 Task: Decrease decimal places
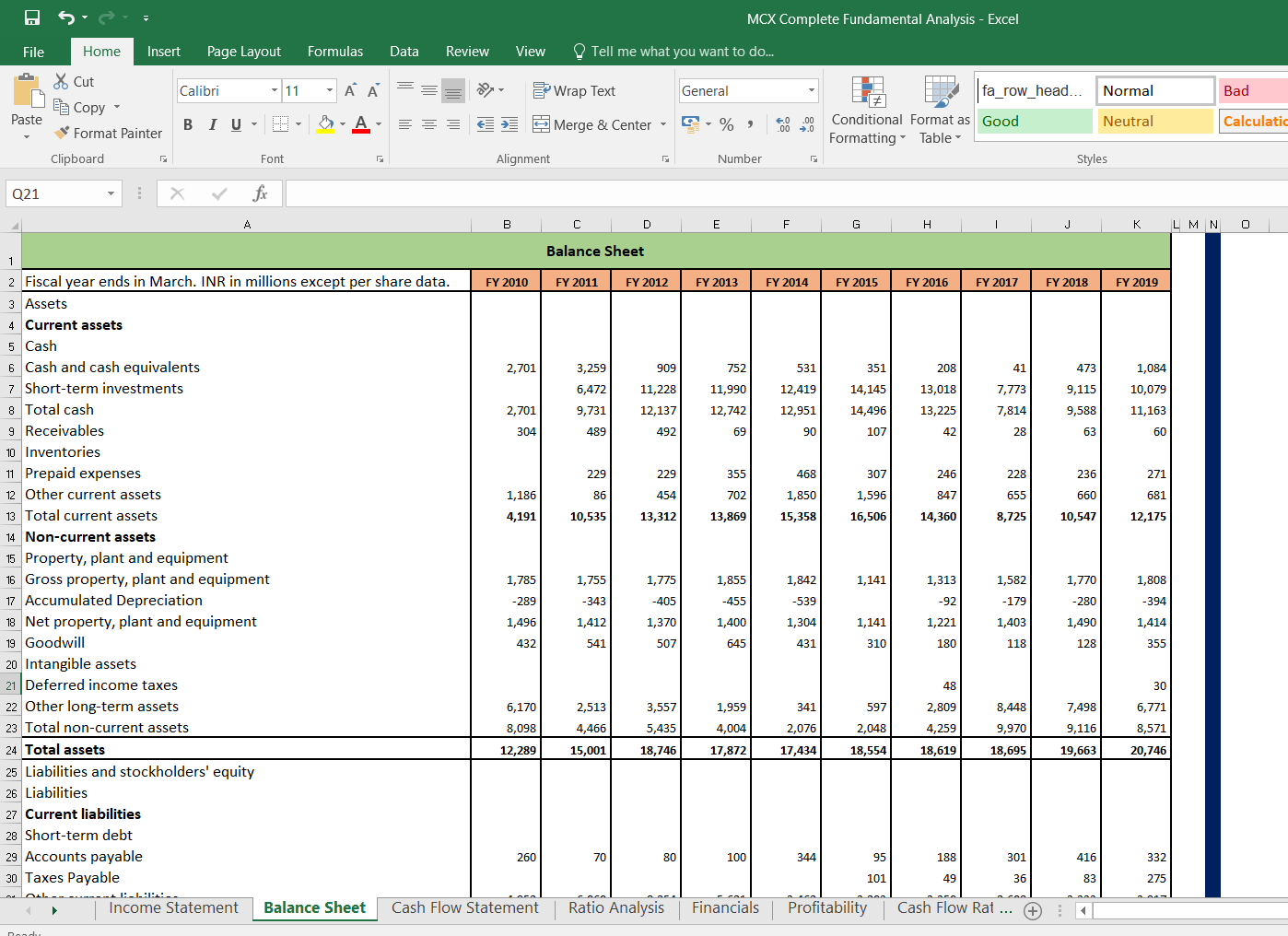pyautogui.click(x=807, y=124)
